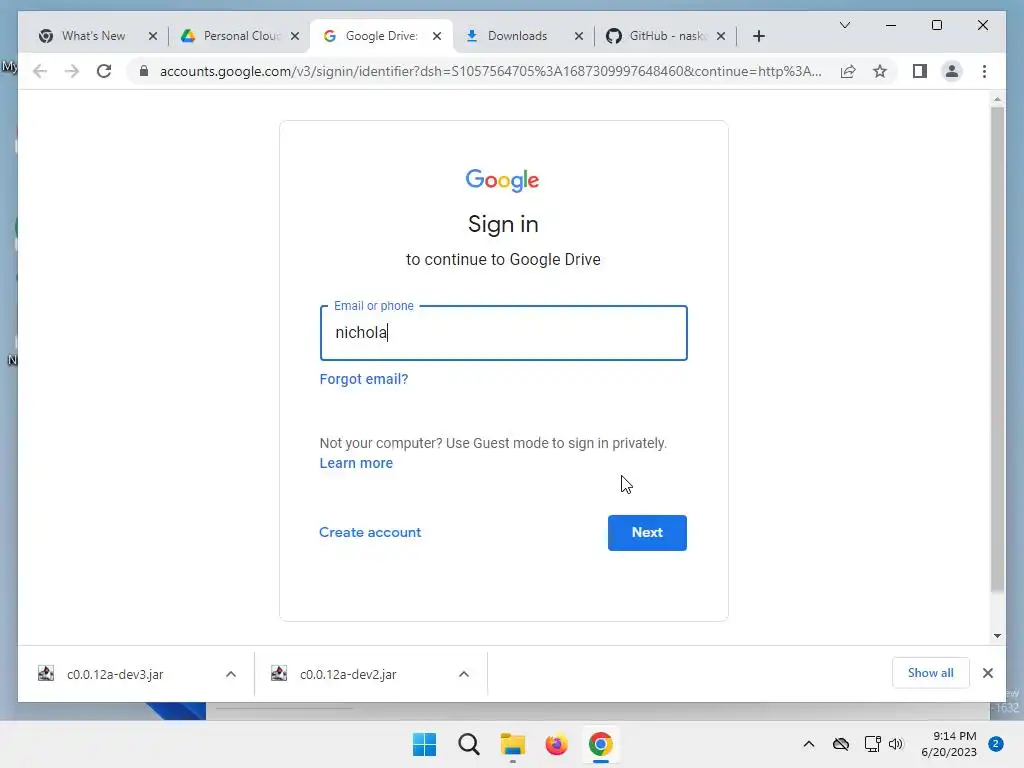
Task: Launch Firefox from the taskbar
Action: pos(556,744)
